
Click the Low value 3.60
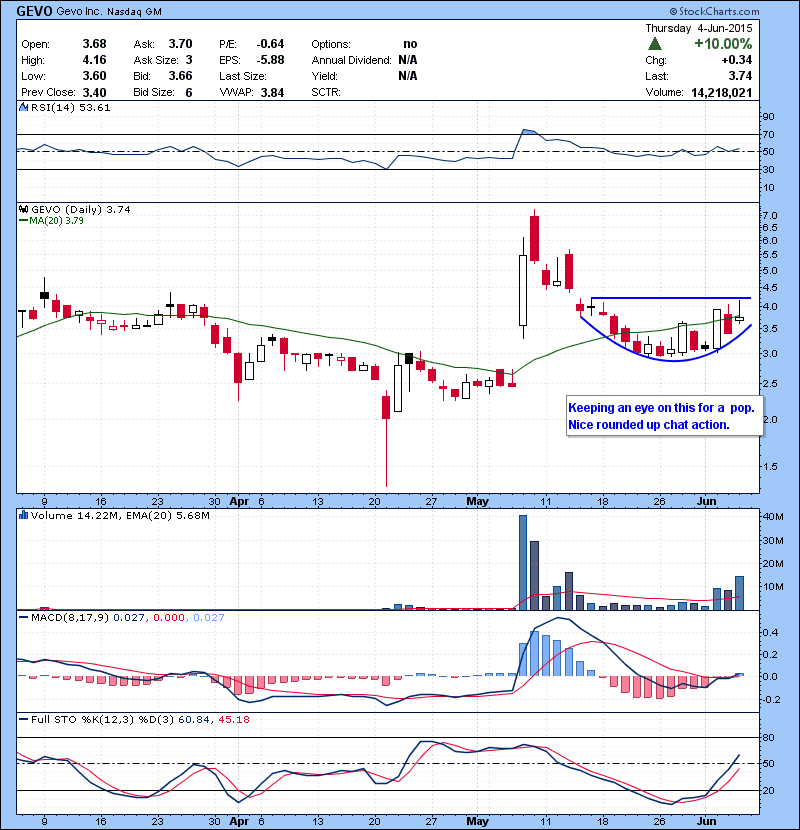(94, 76)
